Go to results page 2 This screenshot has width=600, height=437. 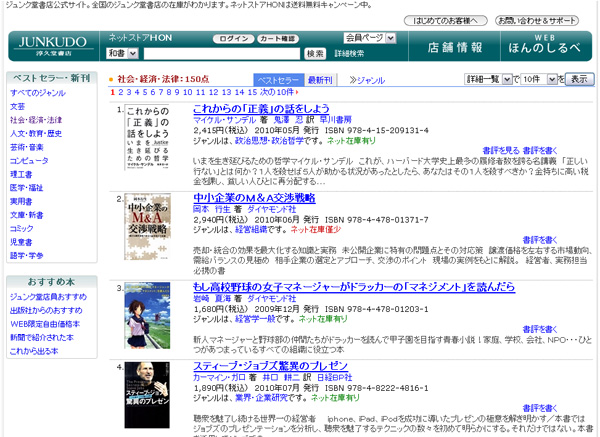(x=121, y=92)
